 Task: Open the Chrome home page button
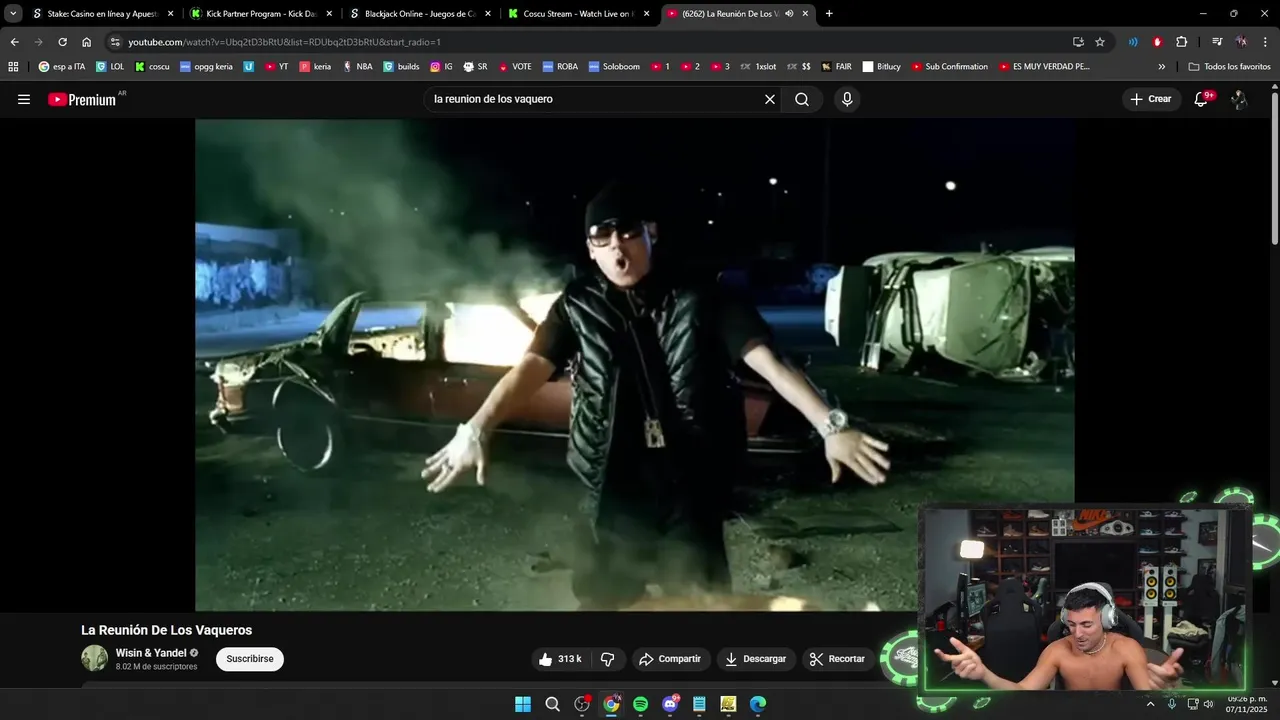tap(87, 42)
